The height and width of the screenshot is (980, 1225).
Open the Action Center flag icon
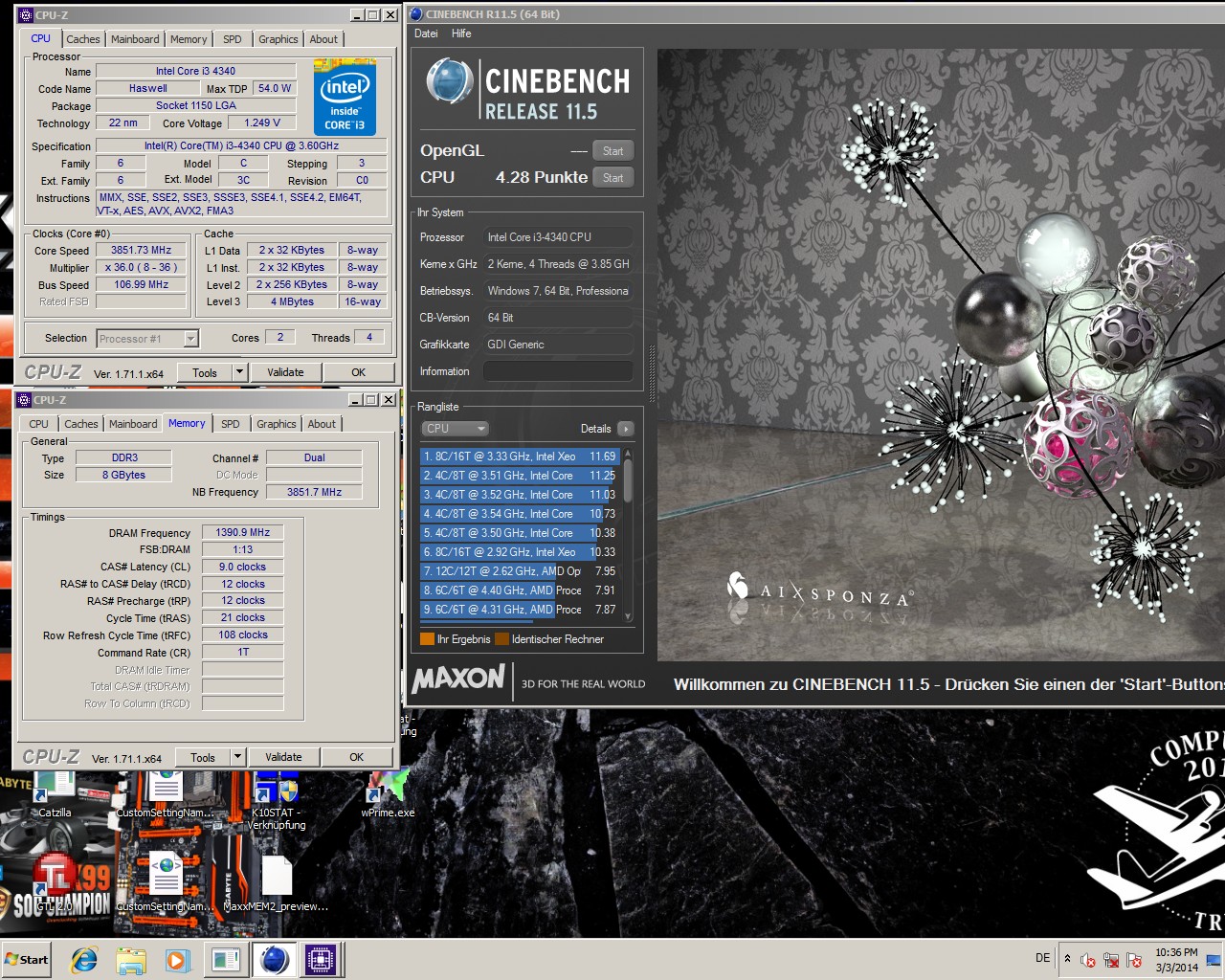click(1134, 960)
